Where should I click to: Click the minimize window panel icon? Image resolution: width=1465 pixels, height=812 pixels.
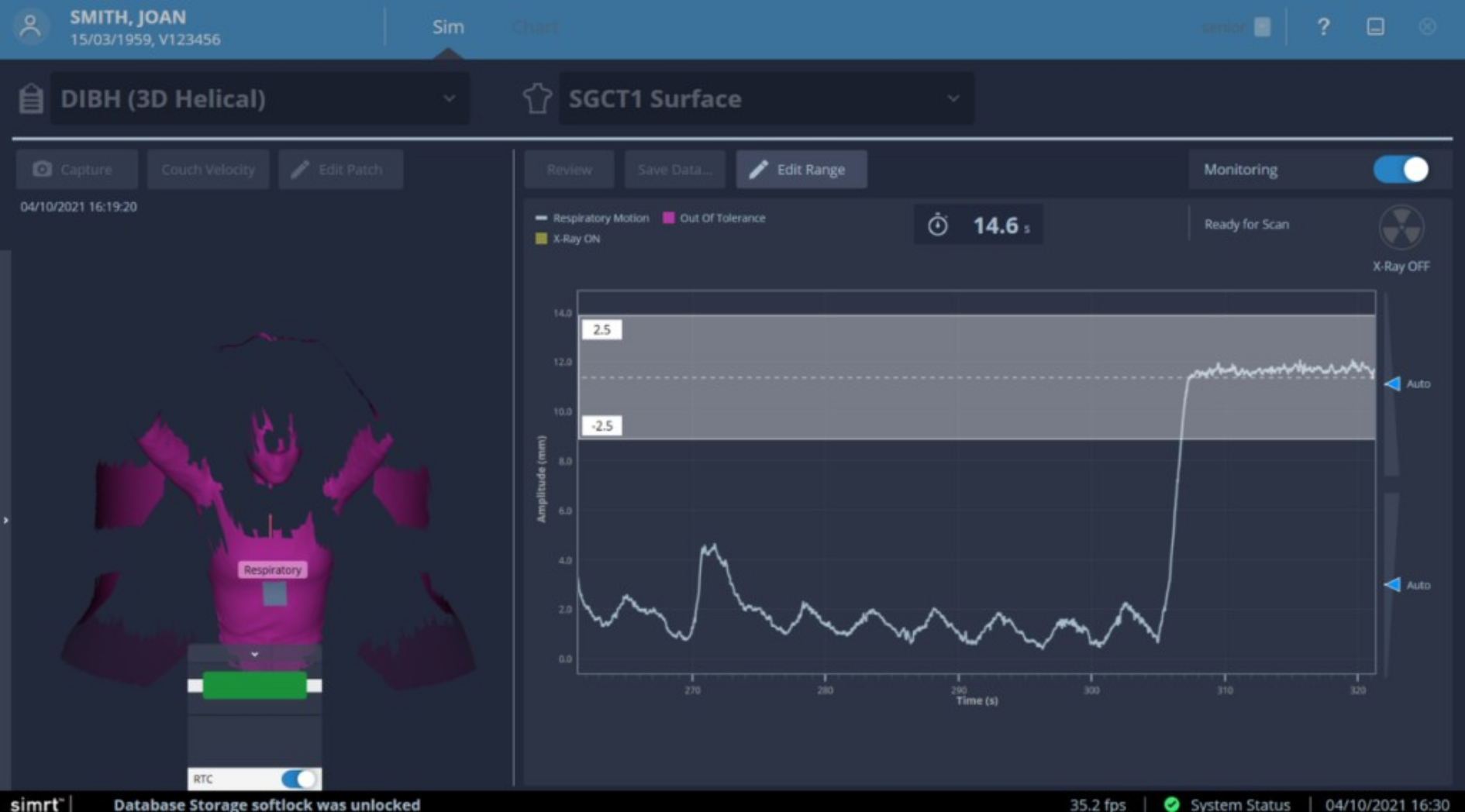tap(1375, 27)
